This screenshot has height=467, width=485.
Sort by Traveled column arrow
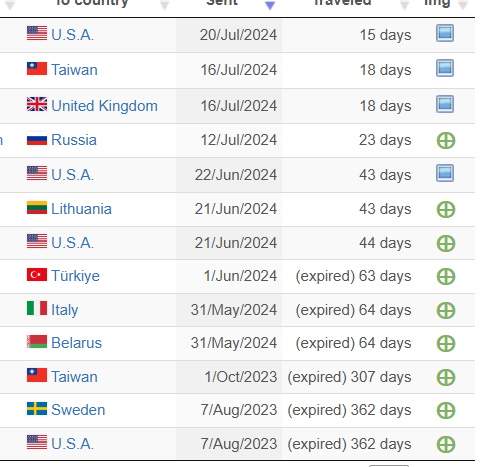coord(404,5)
